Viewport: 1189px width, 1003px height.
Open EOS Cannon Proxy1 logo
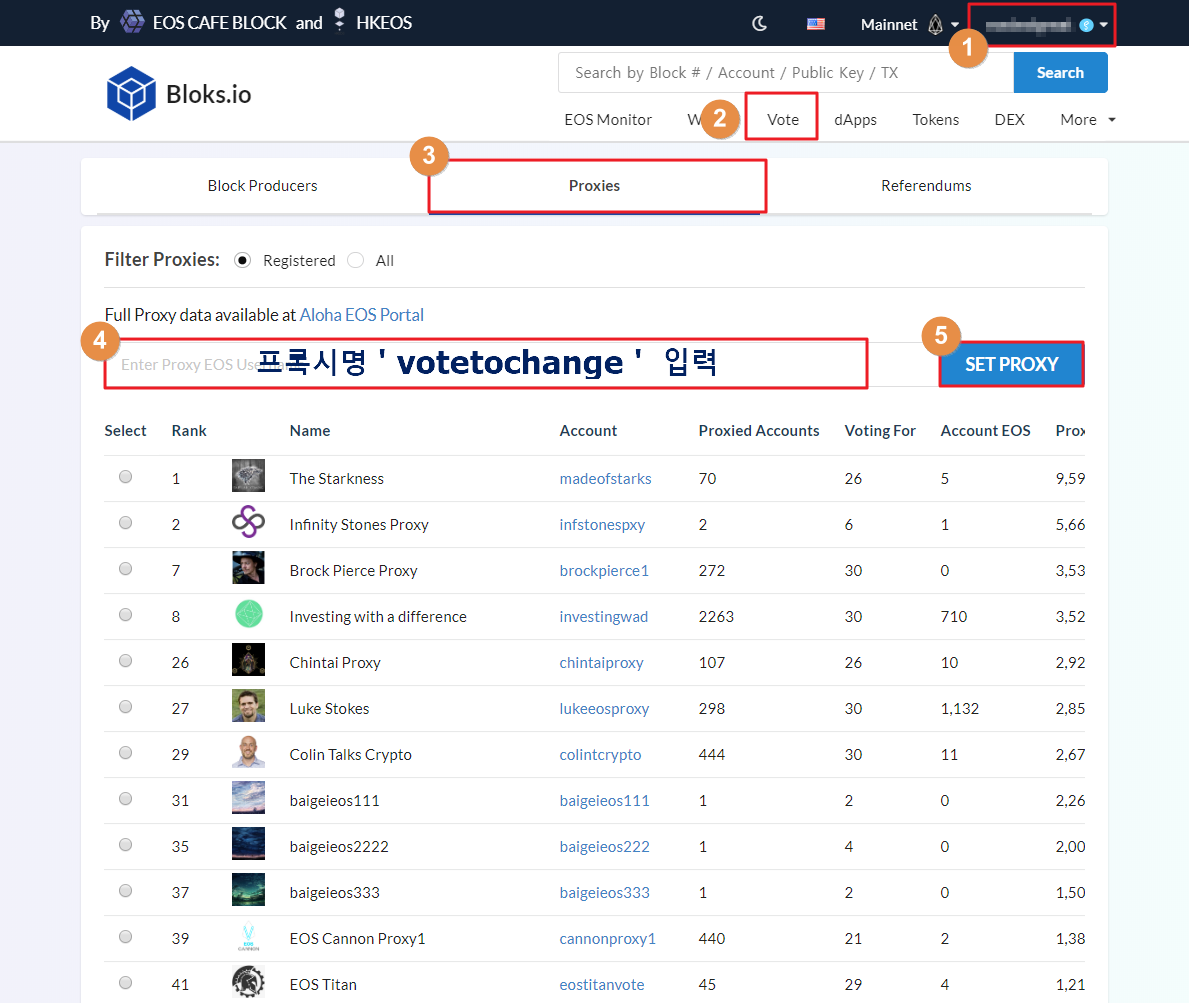click(248, 936)
